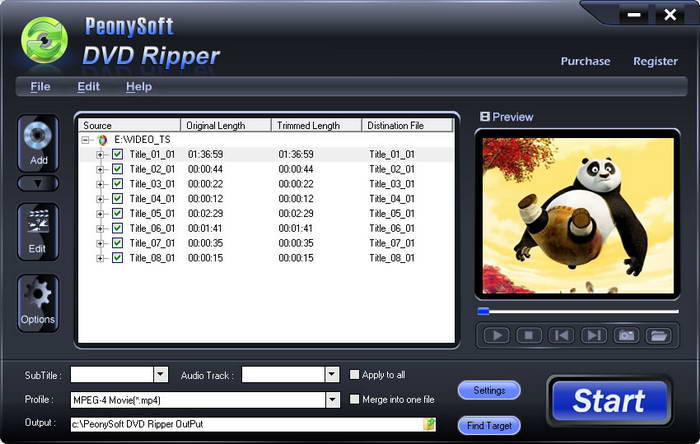Click the E:\VIDEO_TS disc icon
The width and height of the screenshot is (700, 444).
click(x=103, y=140)
